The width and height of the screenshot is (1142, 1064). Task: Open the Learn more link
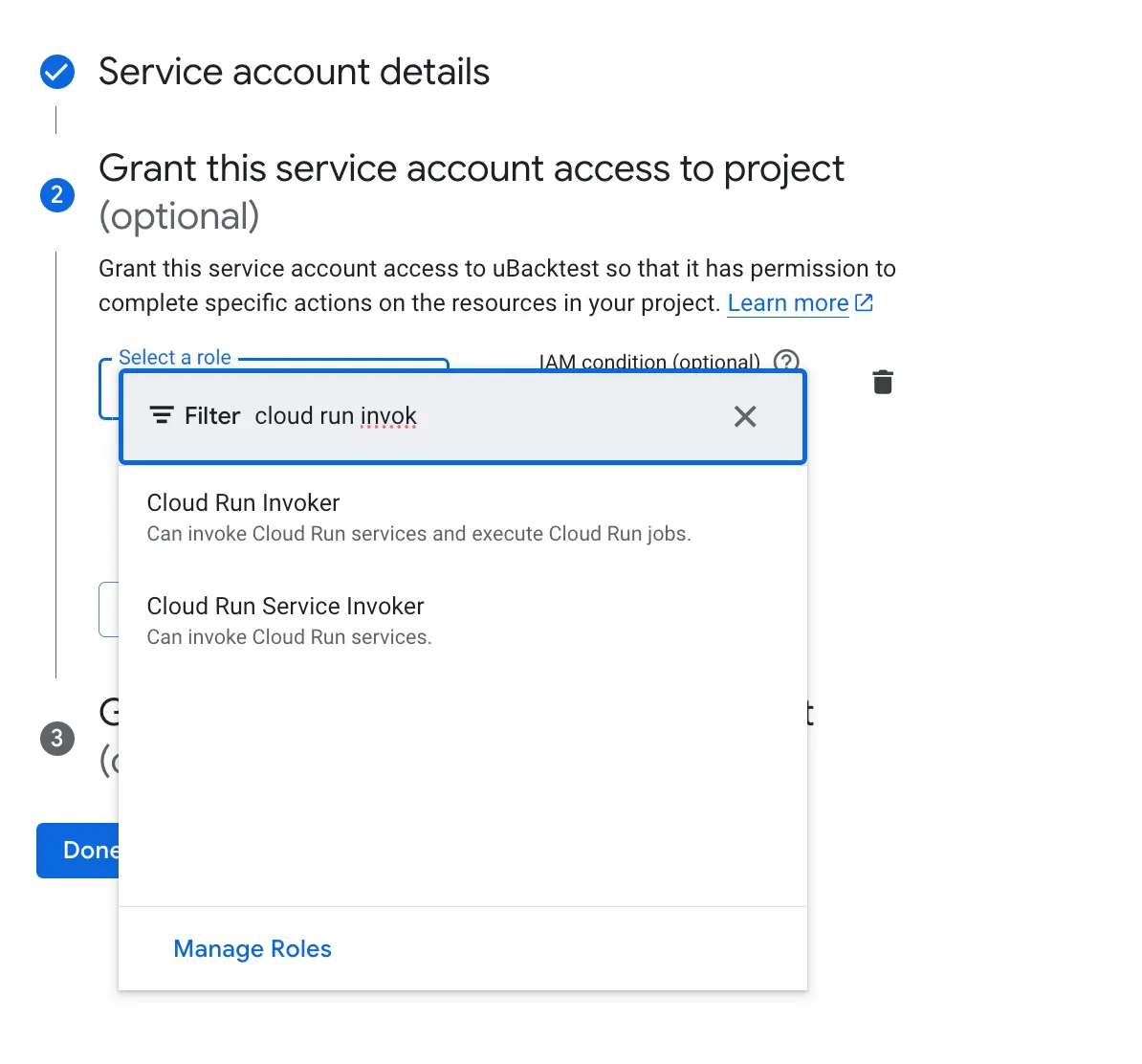[x=787, y=303]
